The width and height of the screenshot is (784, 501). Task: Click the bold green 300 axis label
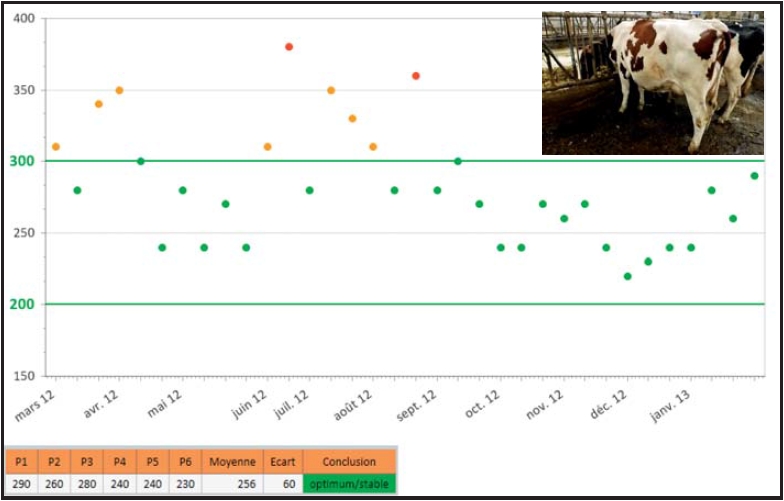[22, 162]
